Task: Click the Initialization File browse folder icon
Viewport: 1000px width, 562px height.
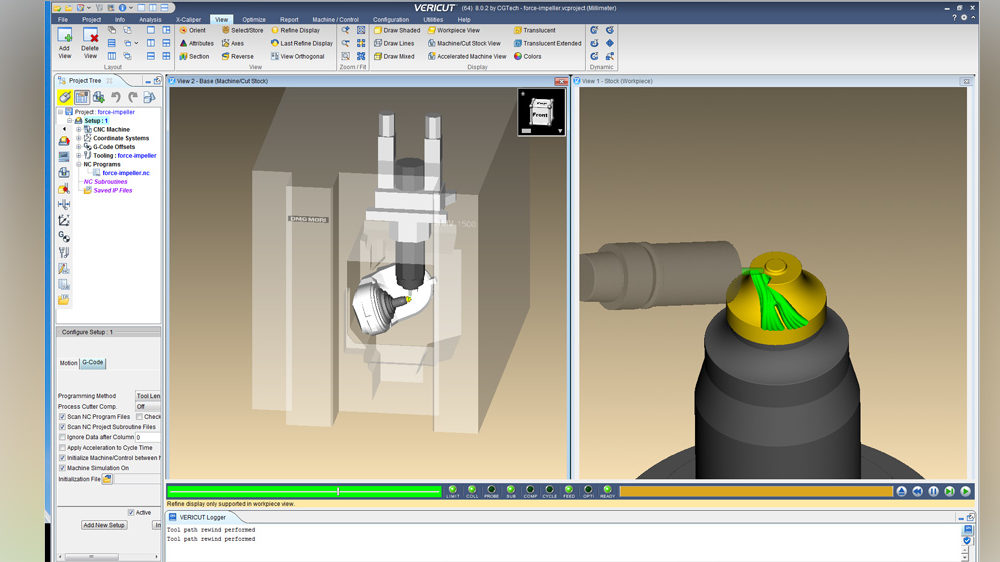Action: tap(107, 479)
